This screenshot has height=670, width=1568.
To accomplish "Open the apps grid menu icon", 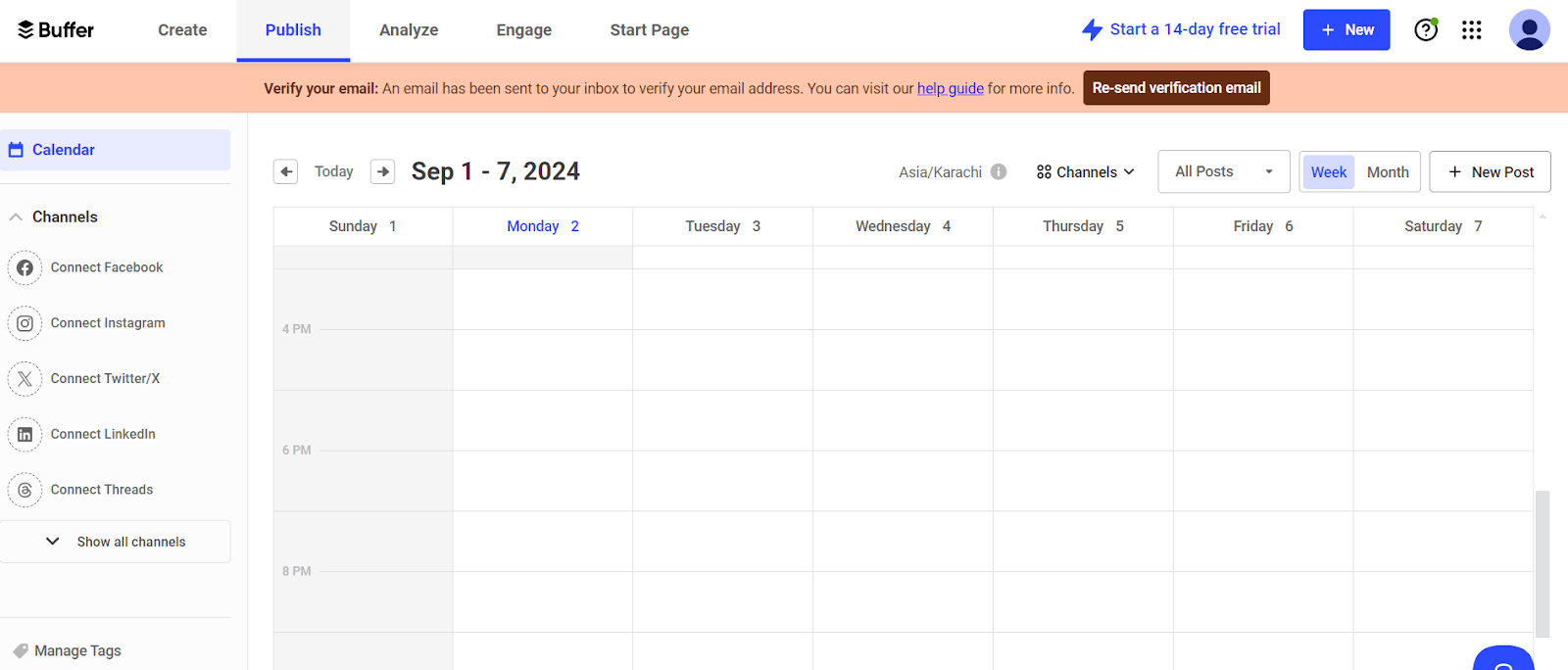I will point(1471,30).
